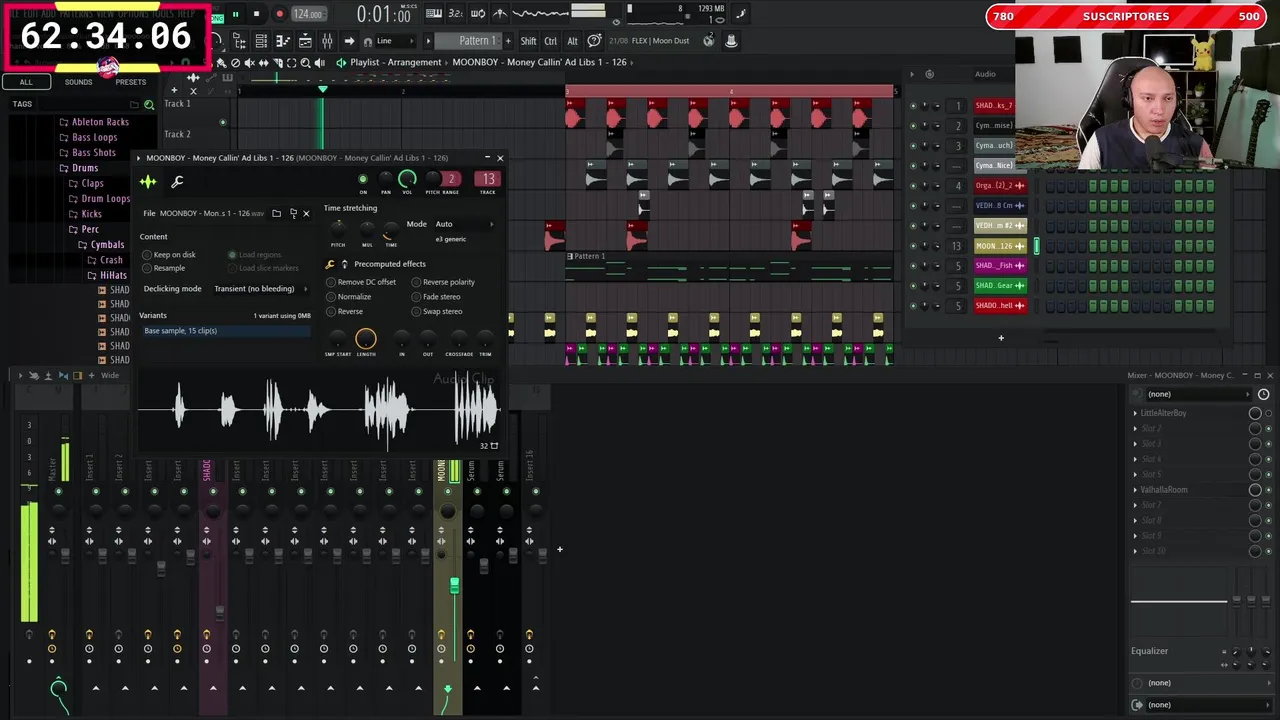Pause playback with the green transport button
The width and height of the screenshot is (1280, 720).
pyautogui.click(x=235, y=14)
